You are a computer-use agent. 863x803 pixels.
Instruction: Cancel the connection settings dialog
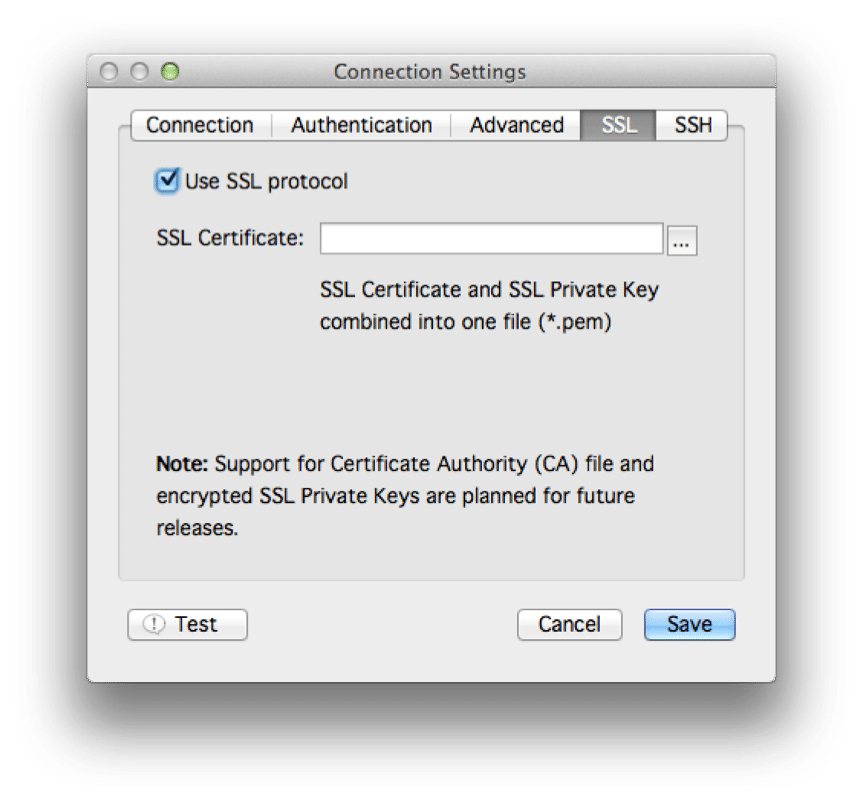coord(569,624)
